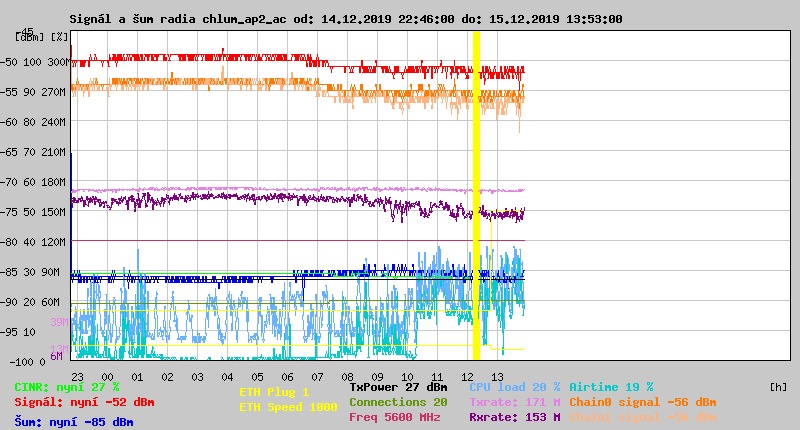The image size is (800, 430).
Task: Click the '02' hour tick on the time axis
Action: click(x=167, y=377)
